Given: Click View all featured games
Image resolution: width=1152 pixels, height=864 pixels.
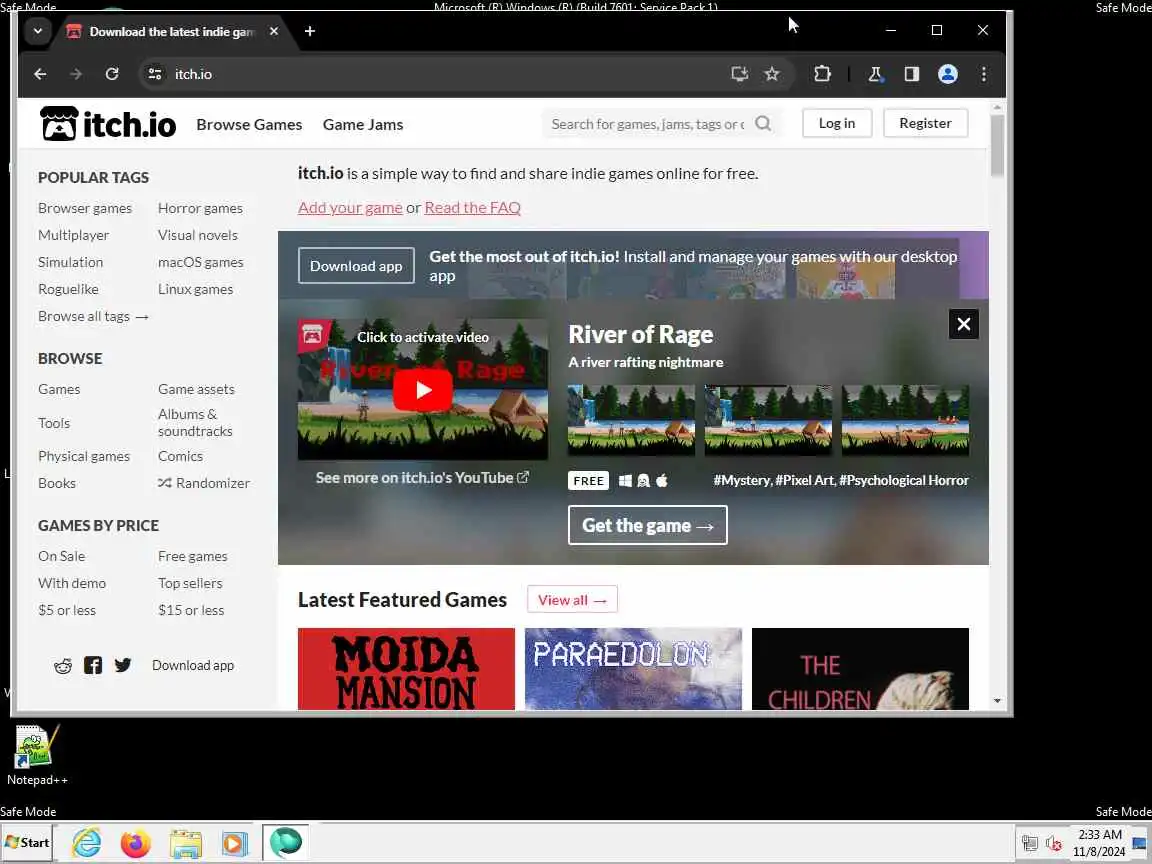Looking at the screenshot, I should tap(572, 600).
